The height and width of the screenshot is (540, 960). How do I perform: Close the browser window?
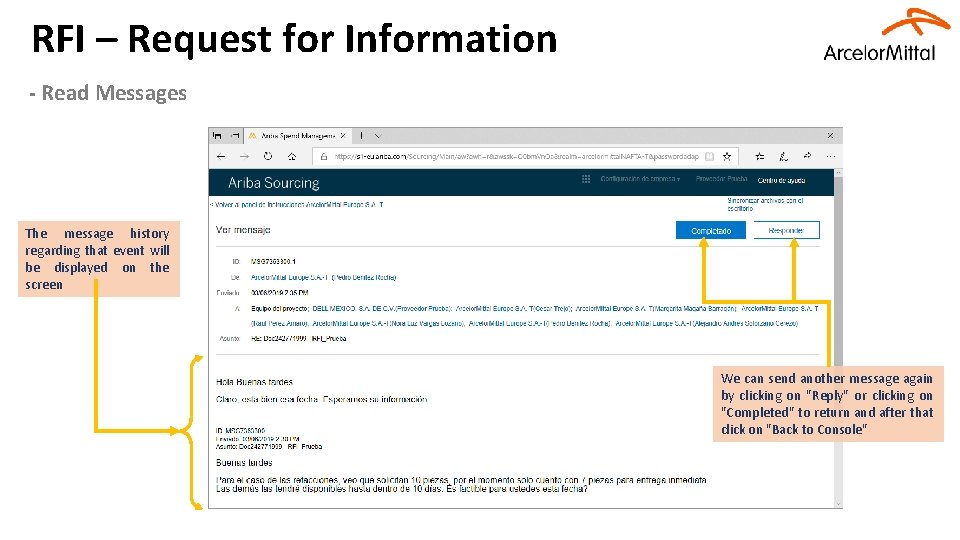830,135
